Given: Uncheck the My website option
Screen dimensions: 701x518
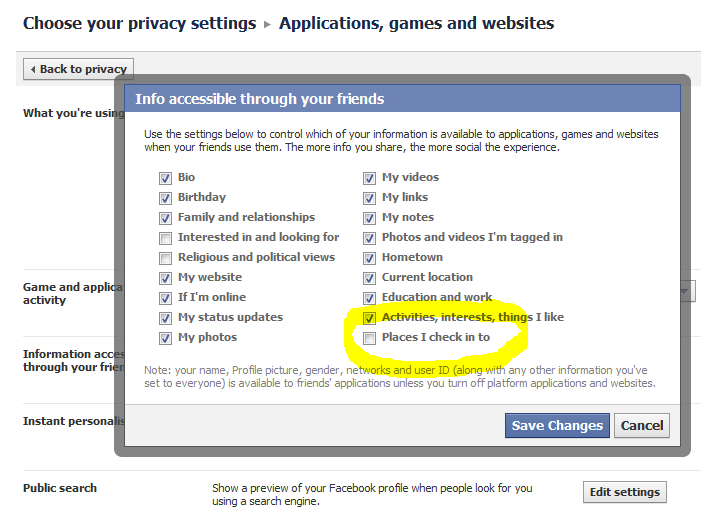Looking at the screenshot, I should pyautogui.click(x=165, y=278).
